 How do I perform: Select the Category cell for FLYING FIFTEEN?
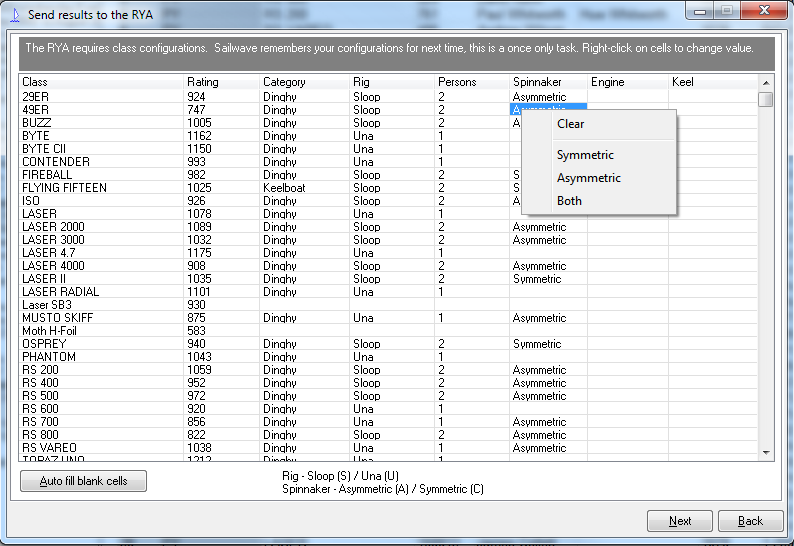(304, 188)
